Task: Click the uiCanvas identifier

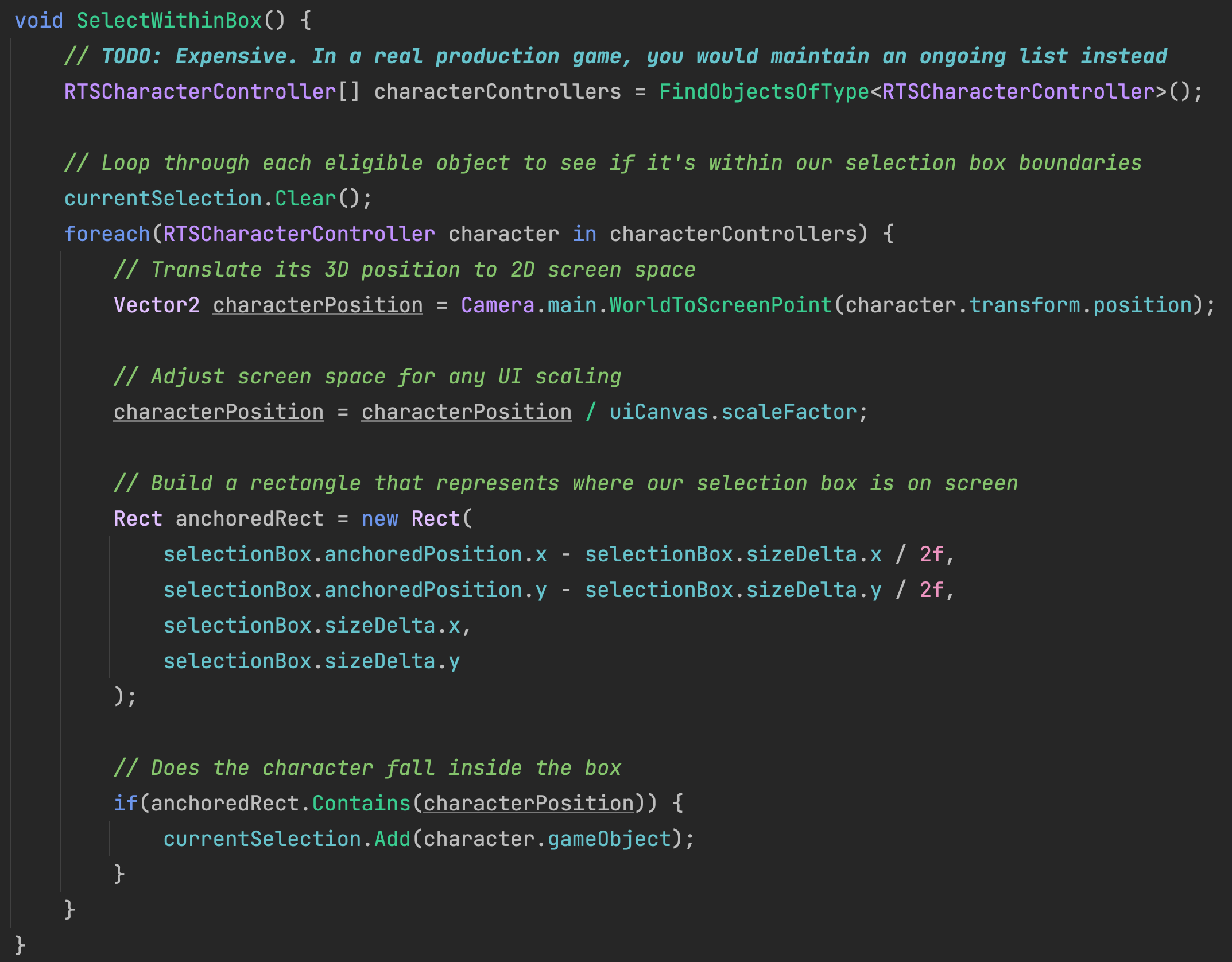Action: (x=658, y=412)
